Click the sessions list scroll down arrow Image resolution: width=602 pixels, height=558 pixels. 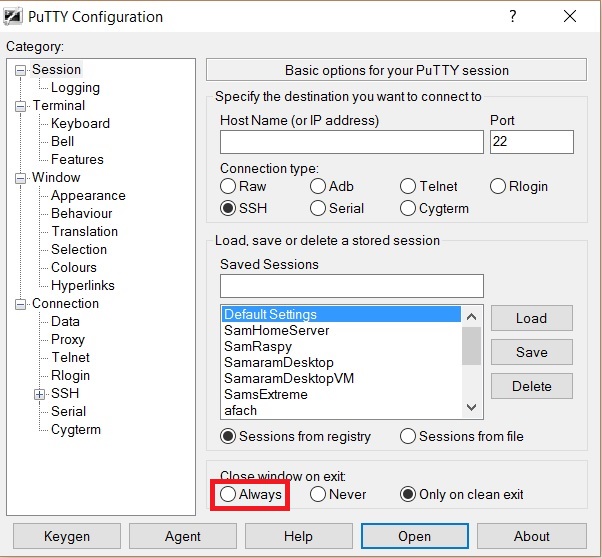pos(471,407)
